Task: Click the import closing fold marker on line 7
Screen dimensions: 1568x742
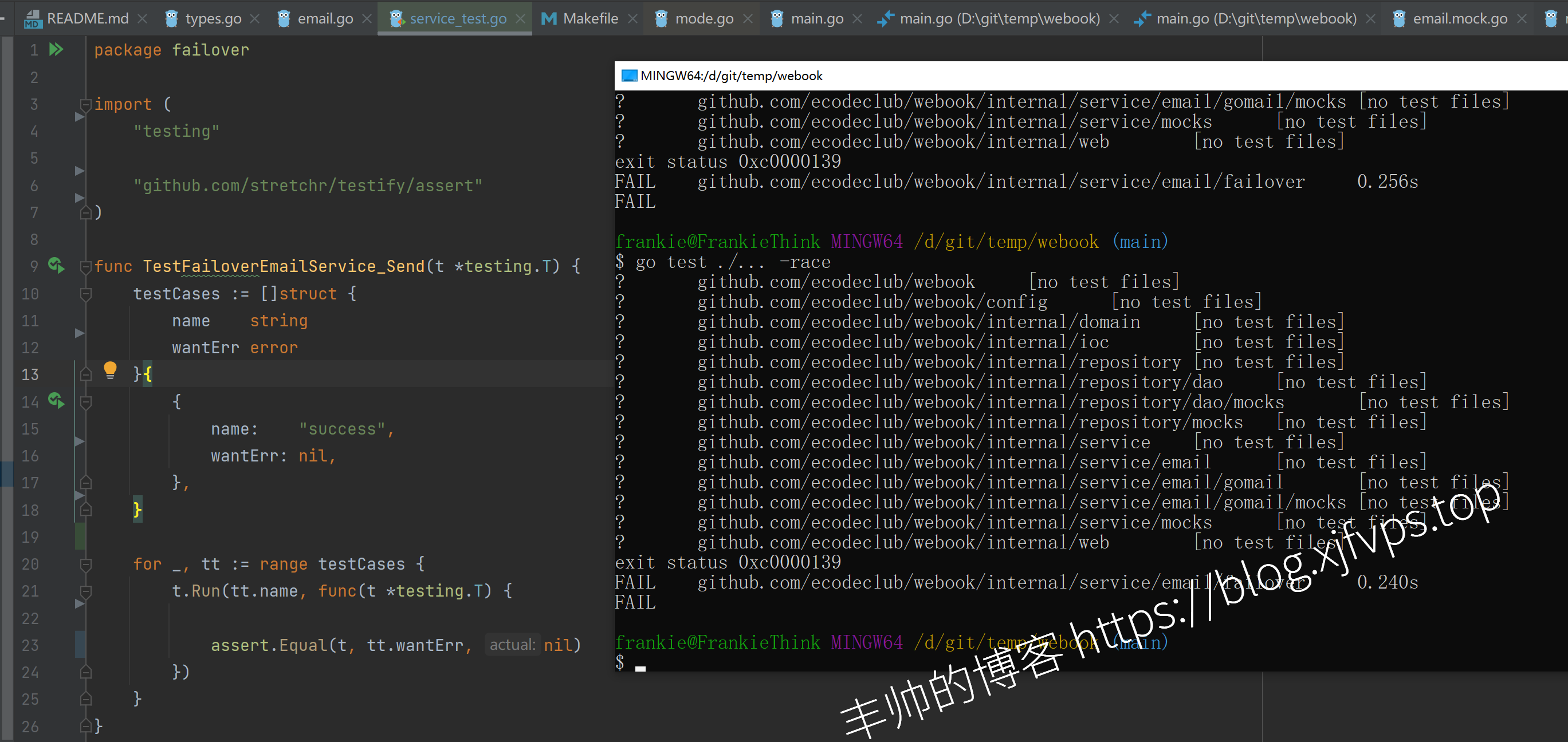Action: coord(86,212)
